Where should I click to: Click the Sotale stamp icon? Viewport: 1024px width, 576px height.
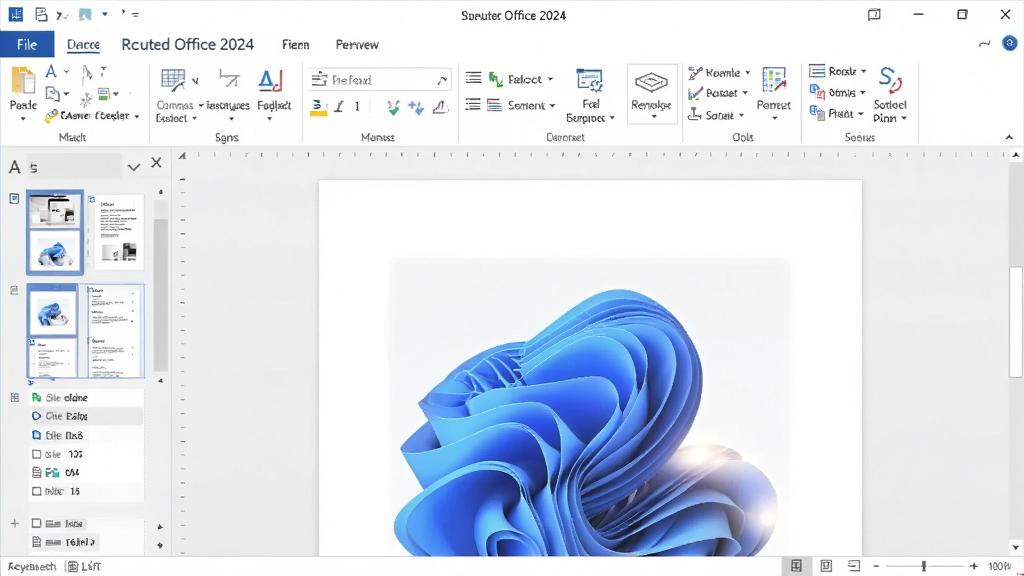pyautogui.click(x=694, y=114)
